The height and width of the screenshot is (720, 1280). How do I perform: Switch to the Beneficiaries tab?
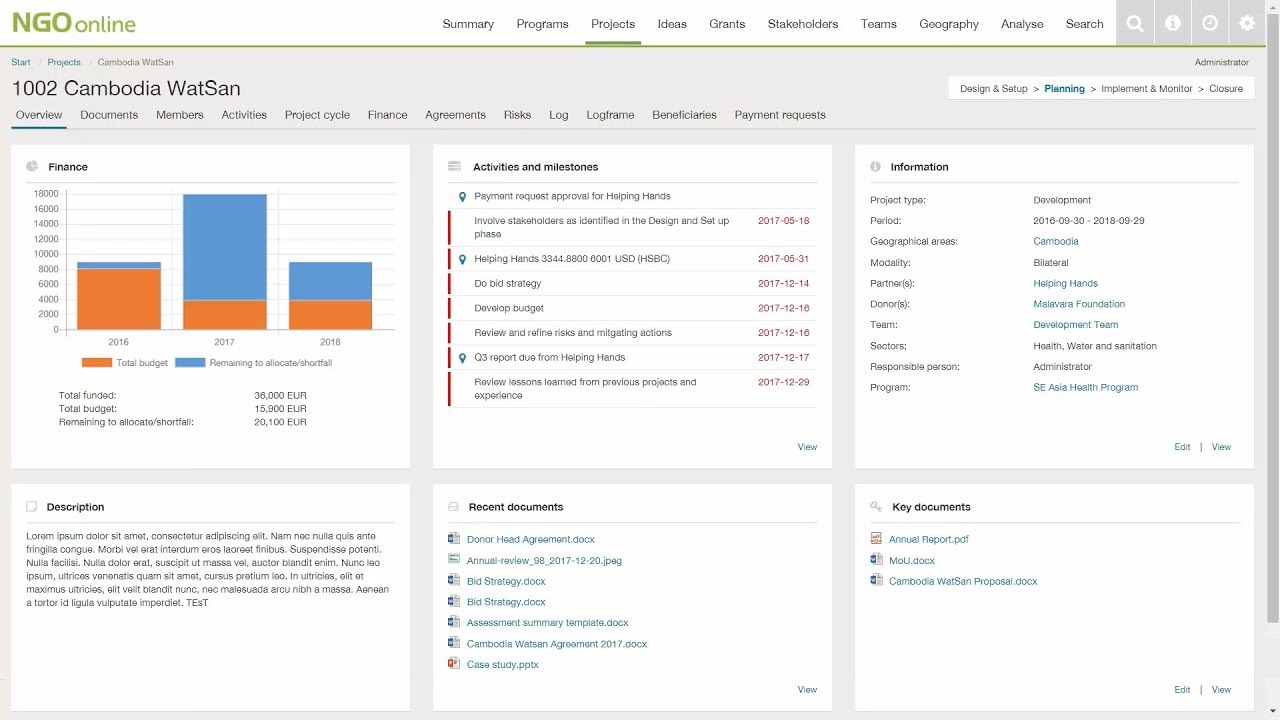(684, 115)
